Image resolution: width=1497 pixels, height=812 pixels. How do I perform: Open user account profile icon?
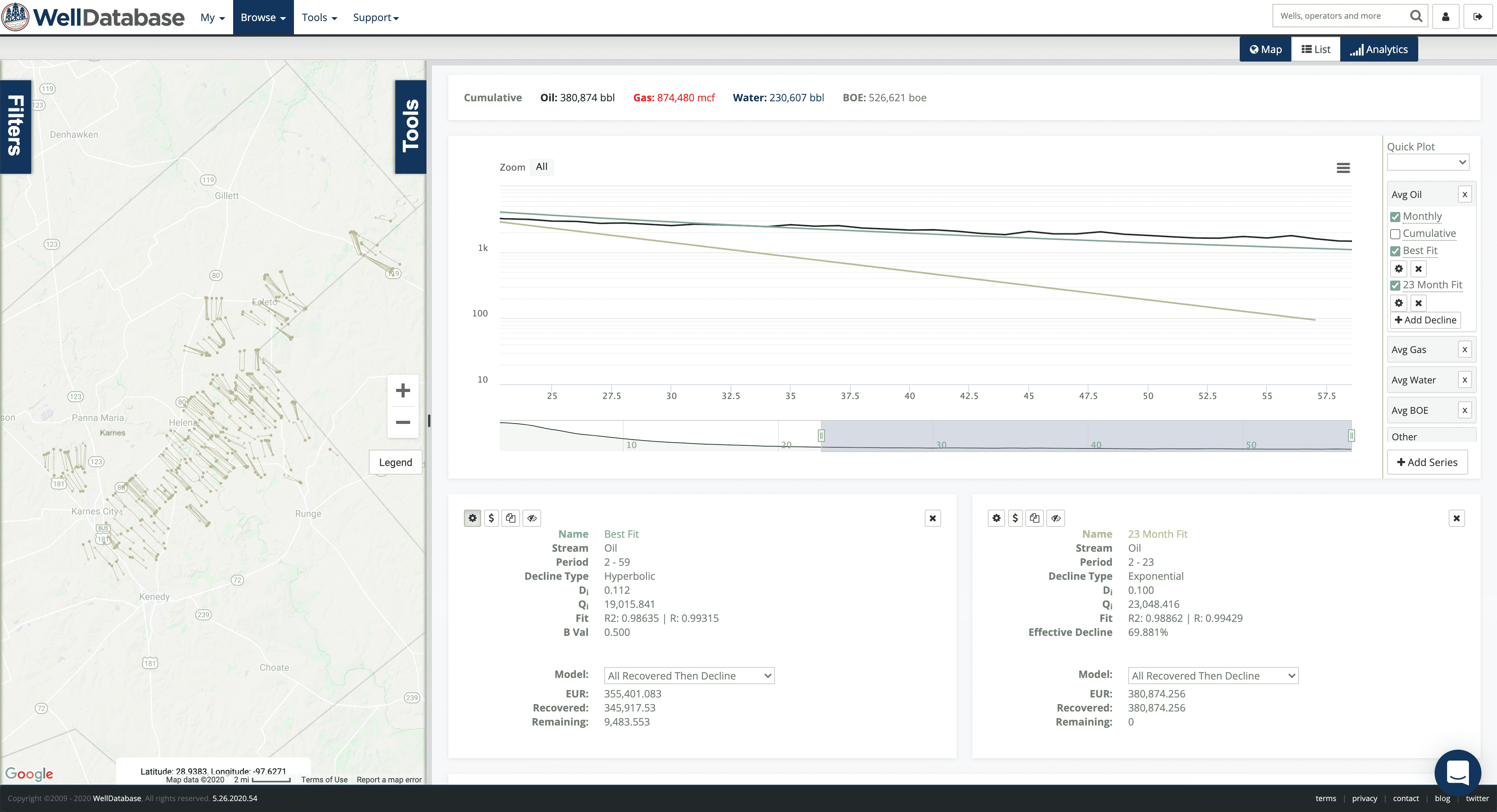tap(1446, 16)
